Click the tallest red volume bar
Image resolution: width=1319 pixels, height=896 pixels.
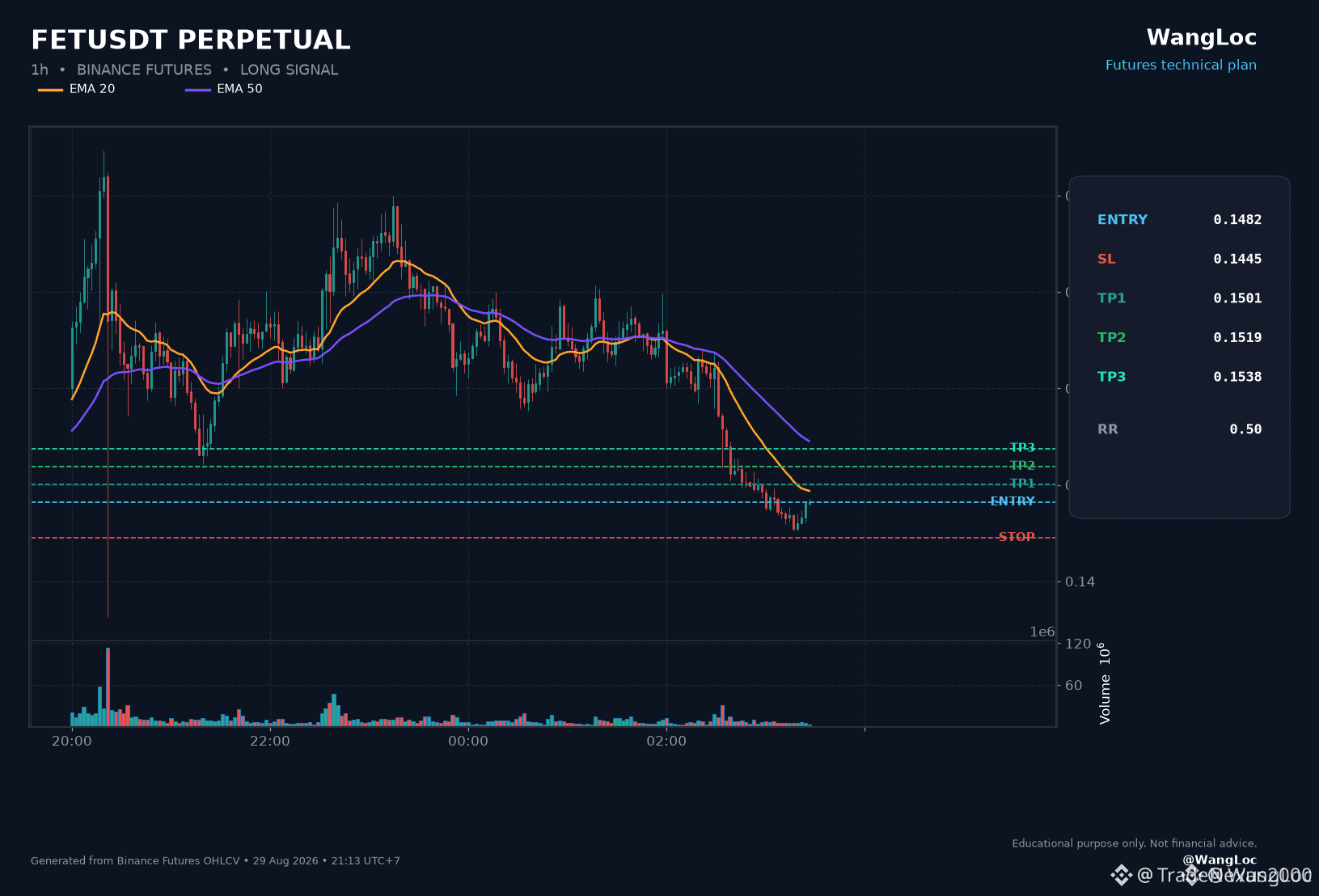click(108, 687)
